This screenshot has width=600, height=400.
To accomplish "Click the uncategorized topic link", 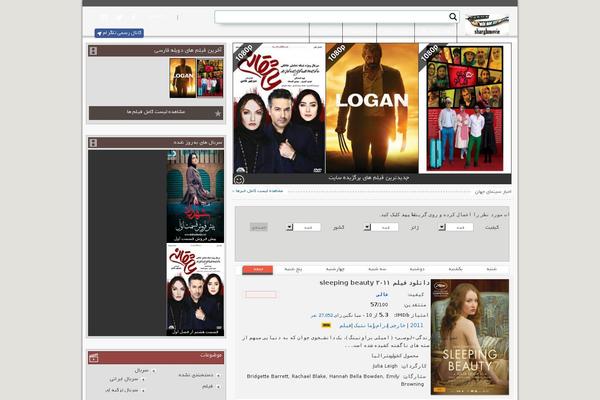I will [x=196, y=375].
